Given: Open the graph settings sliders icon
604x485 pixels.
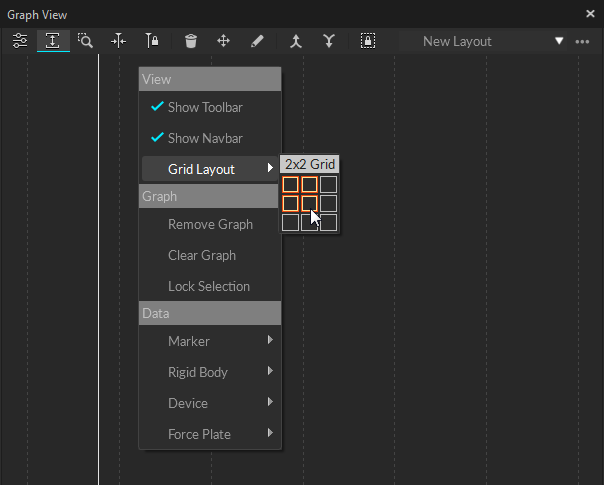Looking at the screenshot, I should coord(20,41).
